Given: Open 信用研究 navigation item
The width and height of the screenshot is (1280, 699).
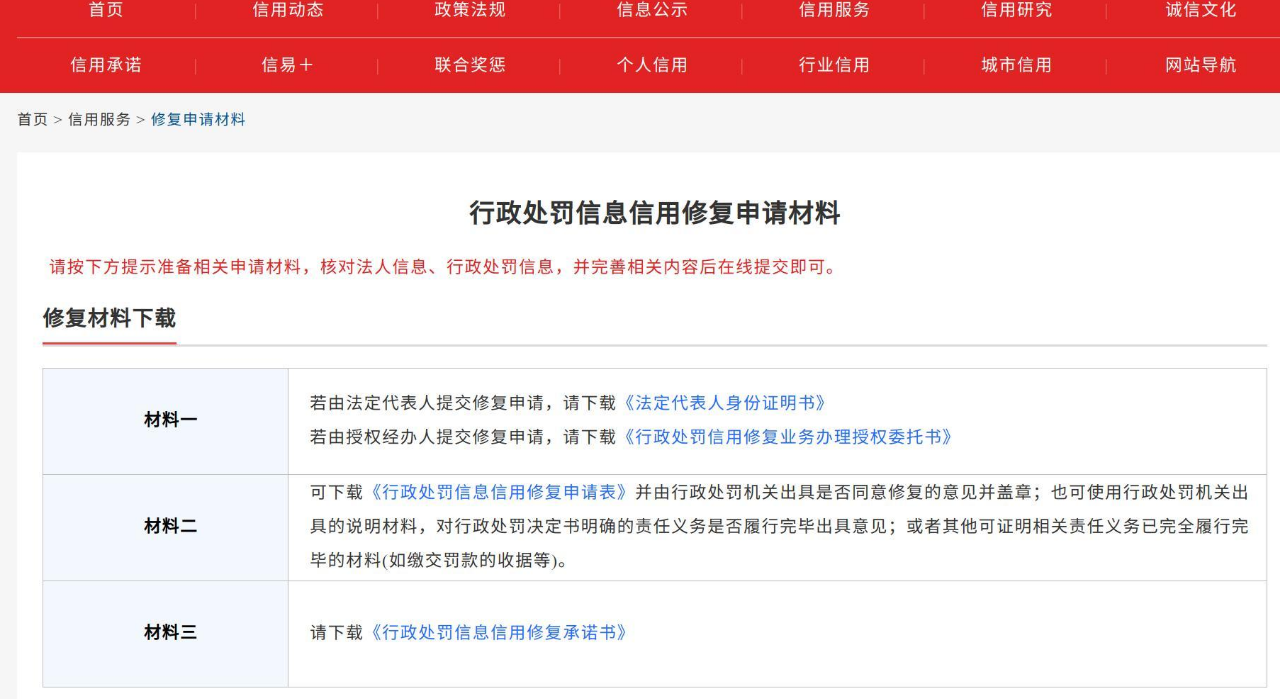Looking at the screenshot, I should [1016, 10].
